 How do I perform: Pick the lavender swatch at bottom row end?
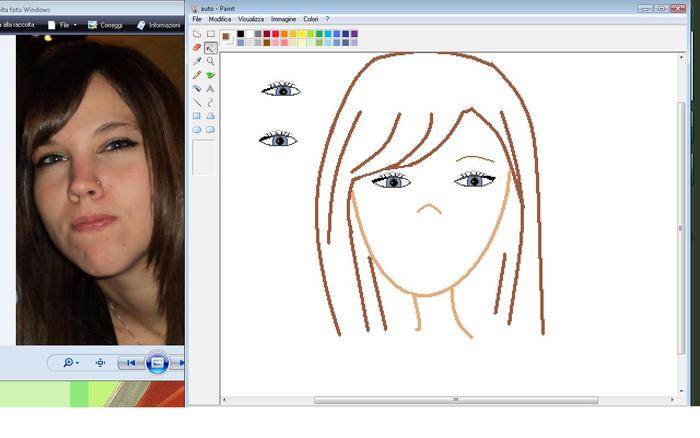[354, 42]
